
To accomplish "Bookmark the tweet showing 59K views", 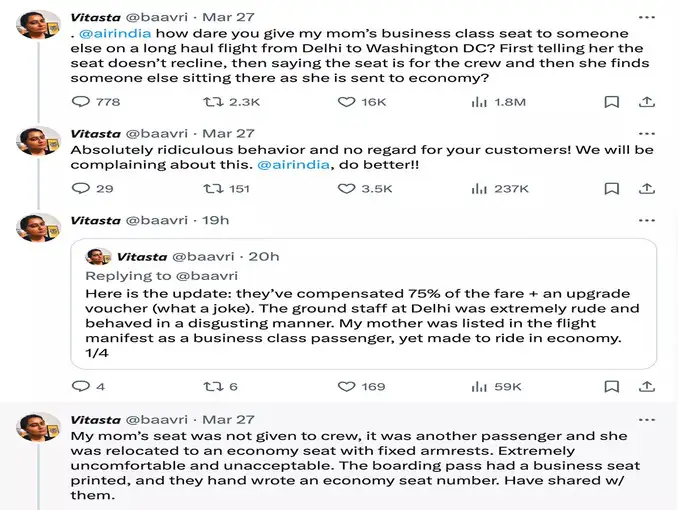I will (x=612, y=385).
